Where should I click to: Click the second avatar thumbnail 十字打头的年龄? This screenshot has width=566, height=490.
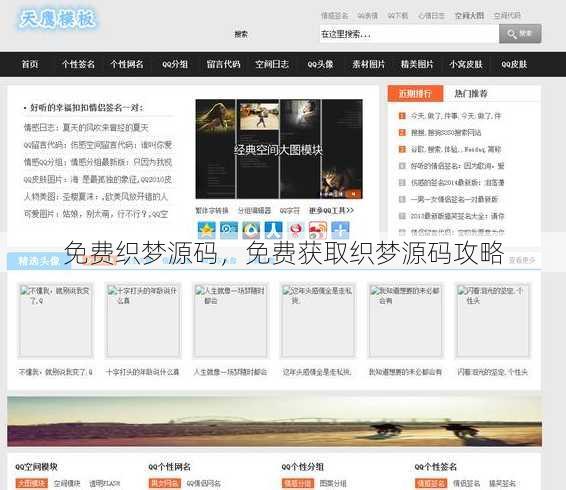pyautogui.click(x=143, y=320)
